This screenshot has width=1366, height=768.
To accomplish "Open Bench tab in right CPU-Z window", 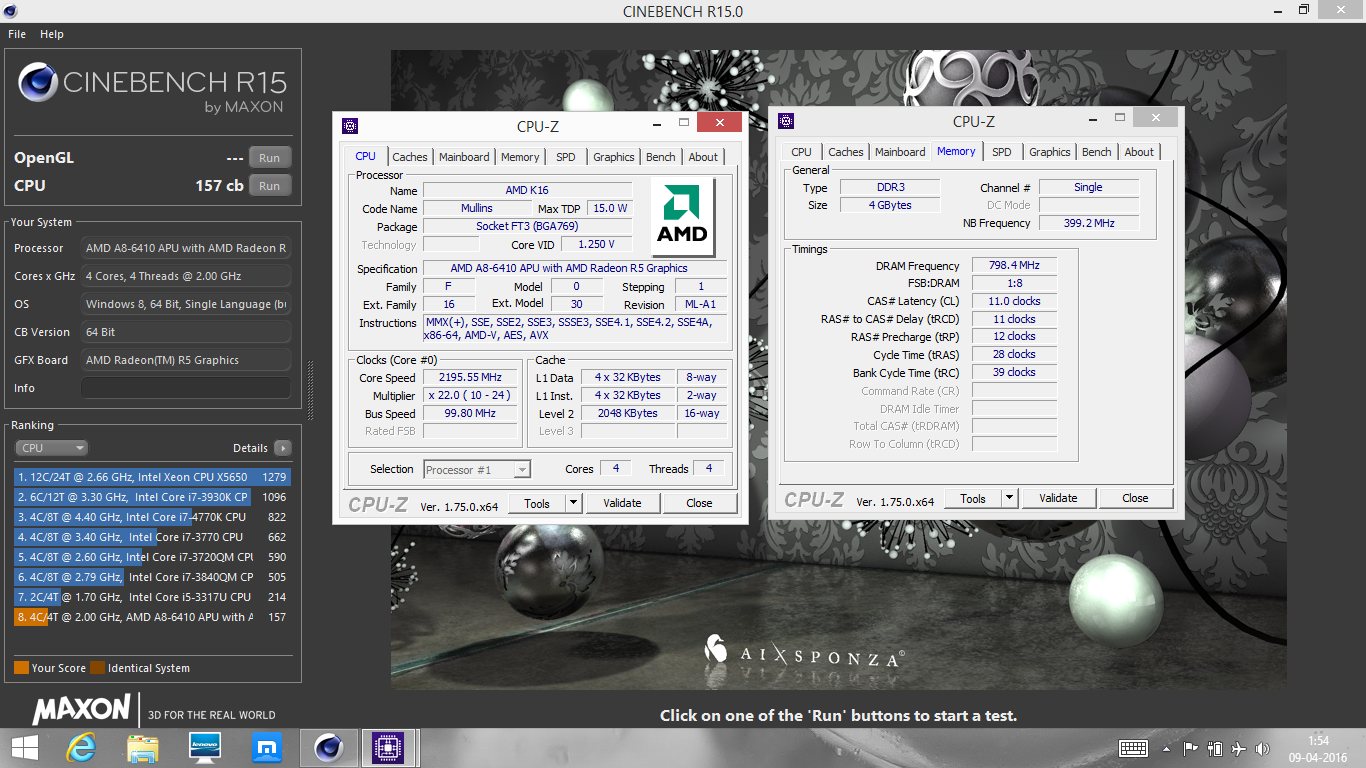I will pyautogui.click(x=1096, y=152).
